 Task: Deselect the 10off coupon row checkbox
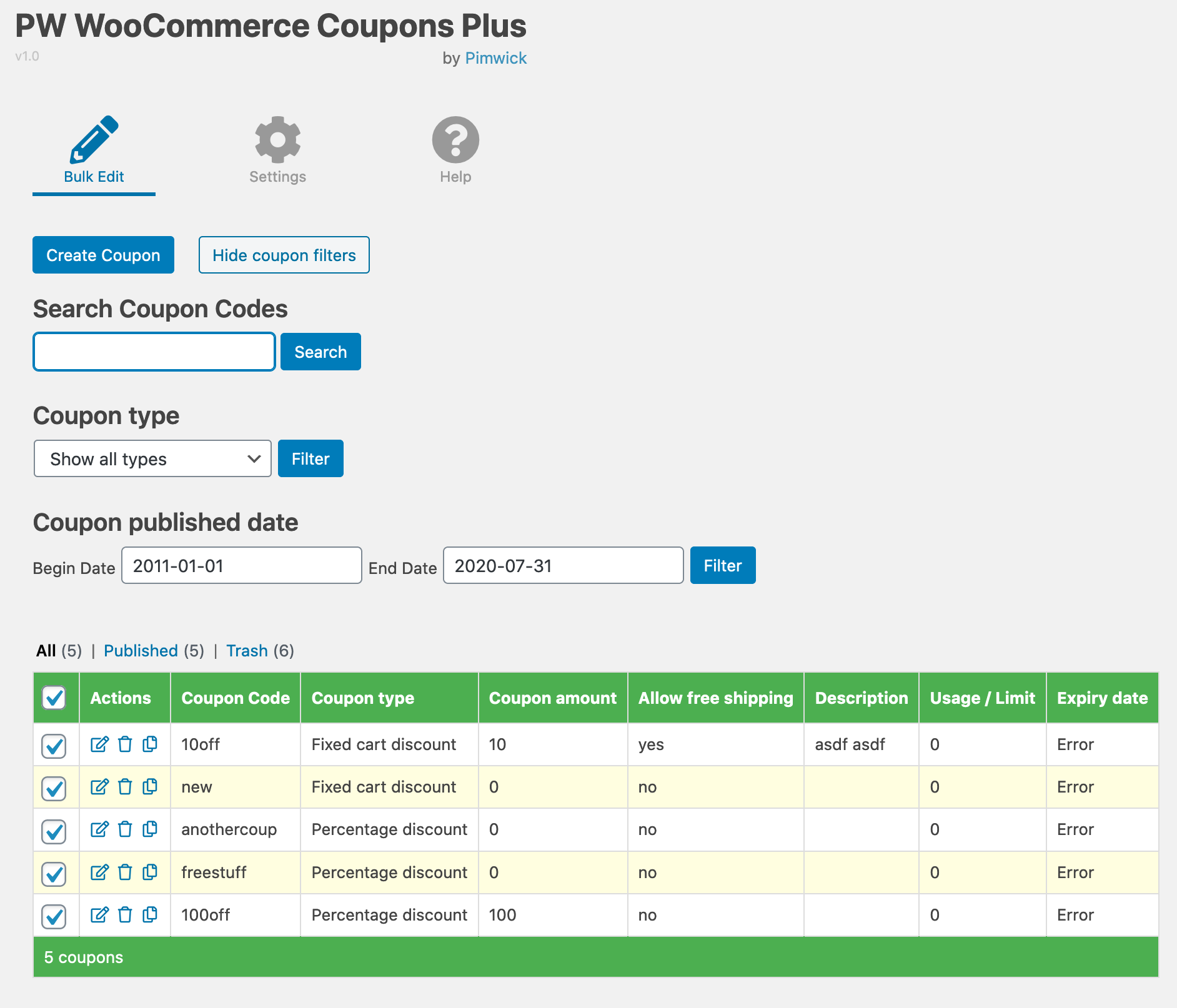pyautogui.click(x=54, y=745)
